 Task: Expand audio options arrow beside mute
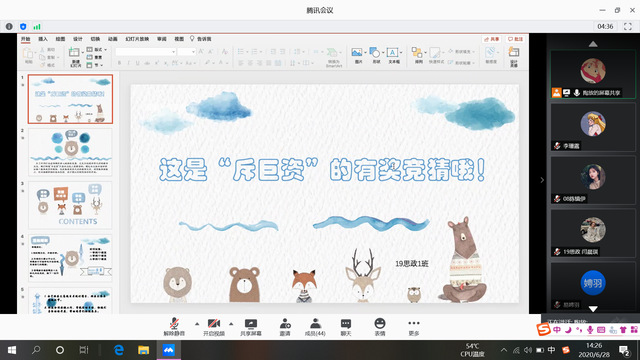point(197,324)
